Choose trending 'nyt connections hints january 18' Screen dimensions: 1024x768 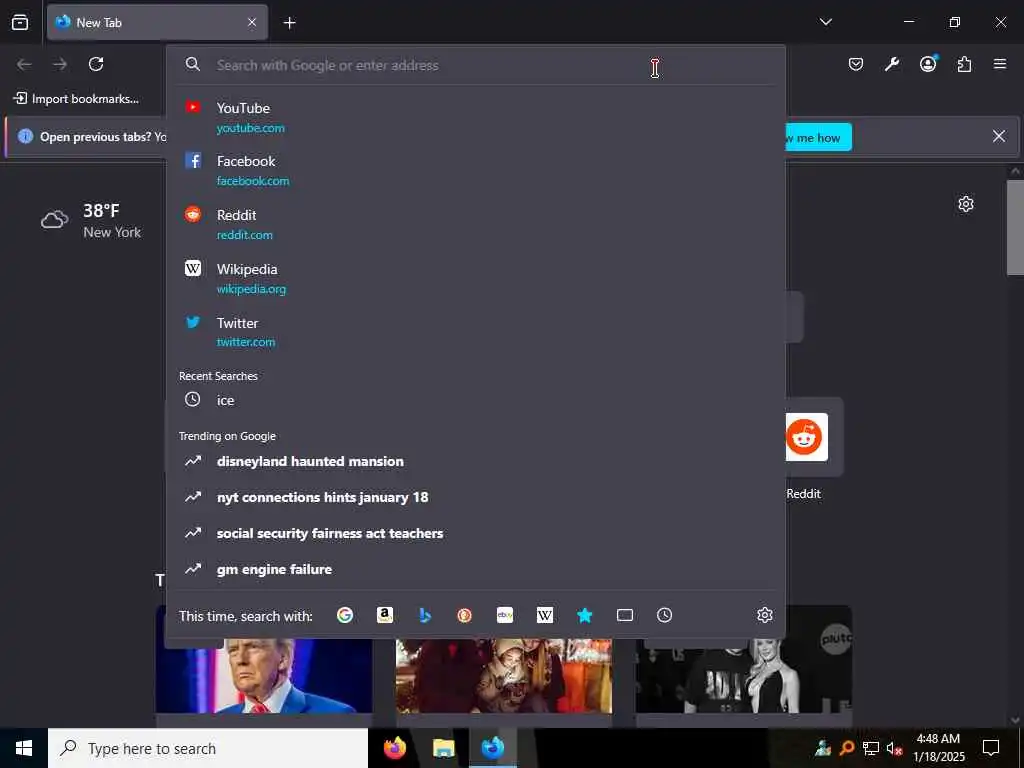pos(475,497)
